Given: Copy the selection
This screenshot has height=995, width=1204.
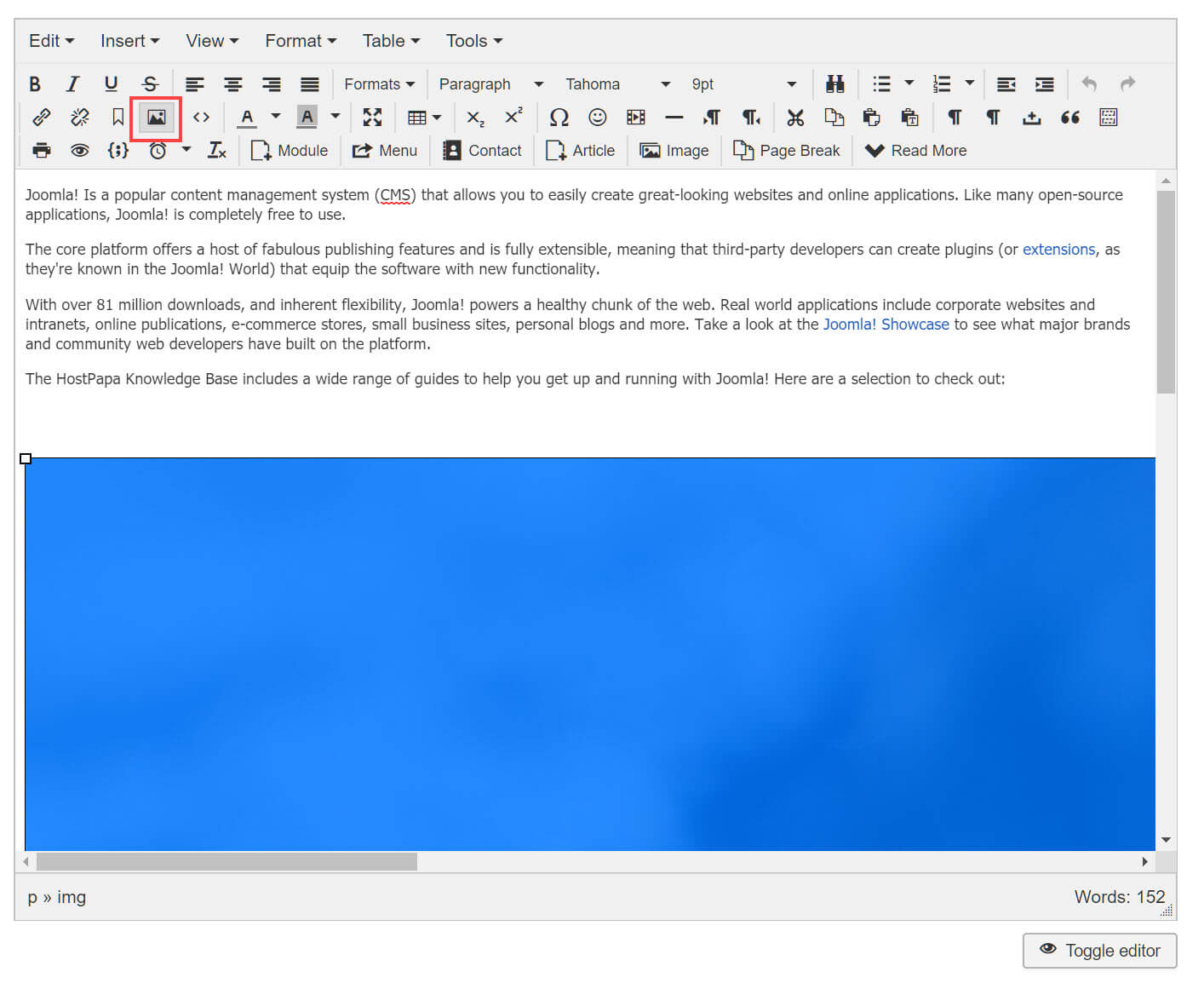Looking at the screenshot, I should point(834,118).
